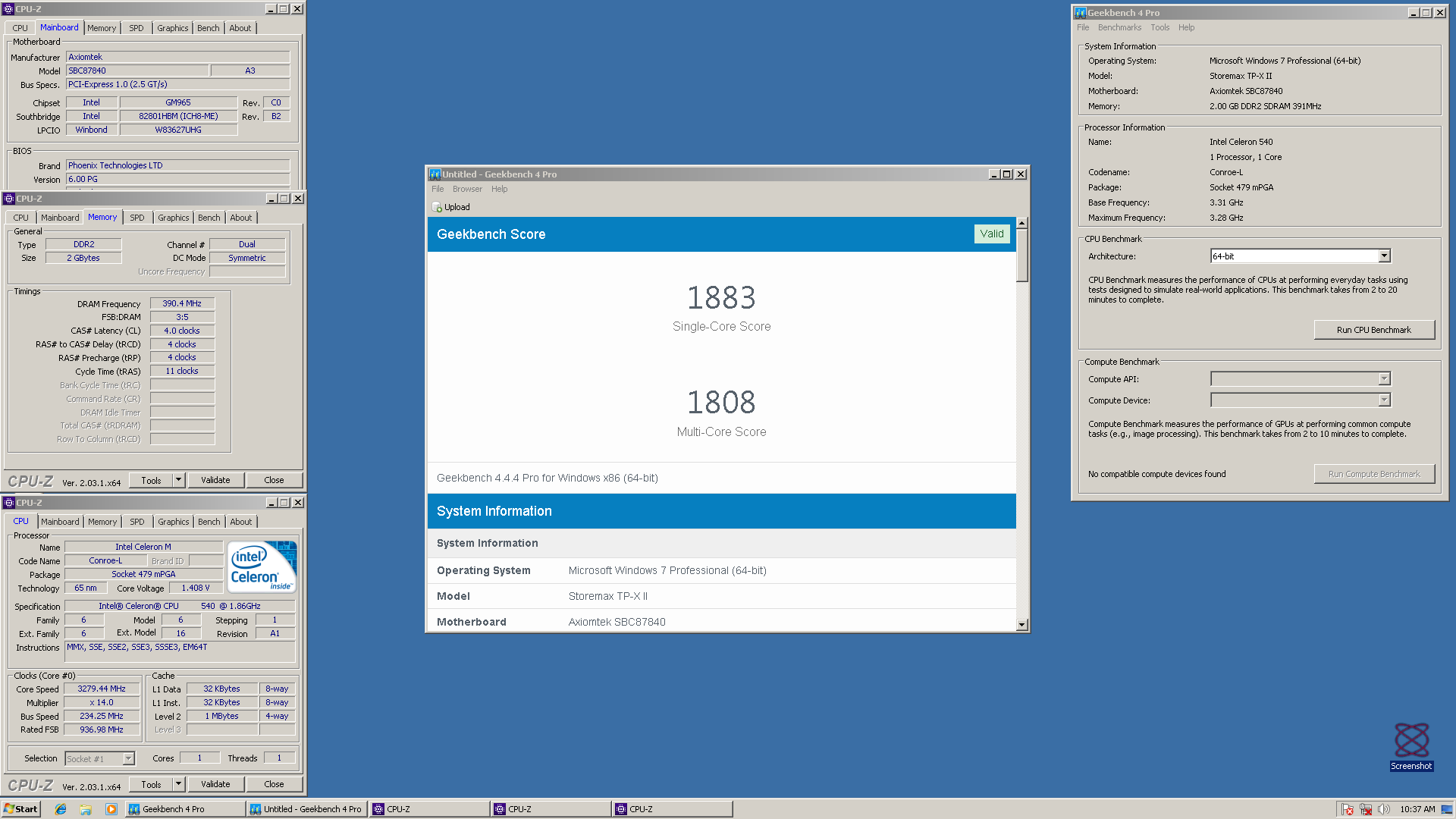This screenshot has width=1456, height=819.
Task: Click the 1808 Multi-Core Score value
Action: tap(721, 402)
